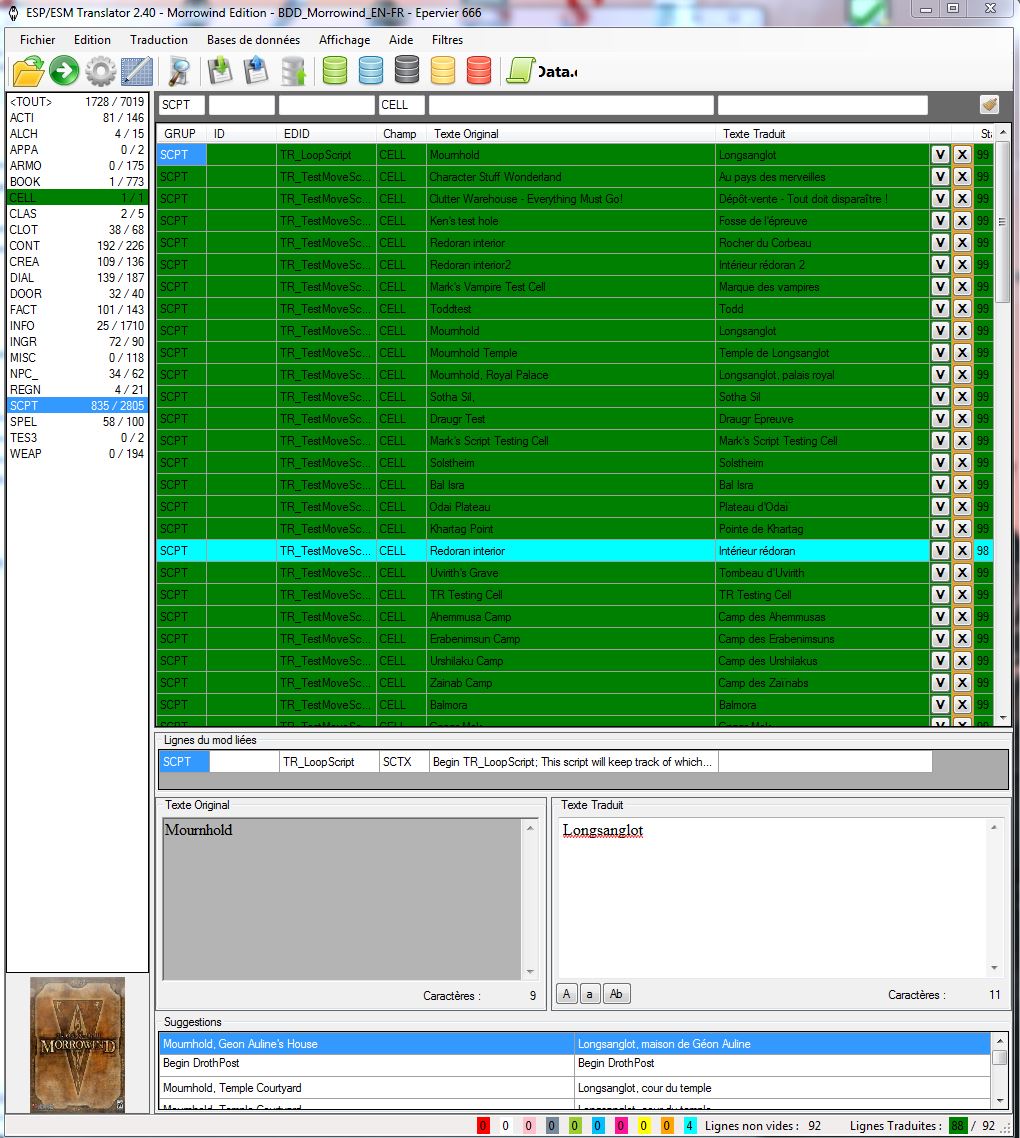Open the Edition menu

(x=92, y=40)
